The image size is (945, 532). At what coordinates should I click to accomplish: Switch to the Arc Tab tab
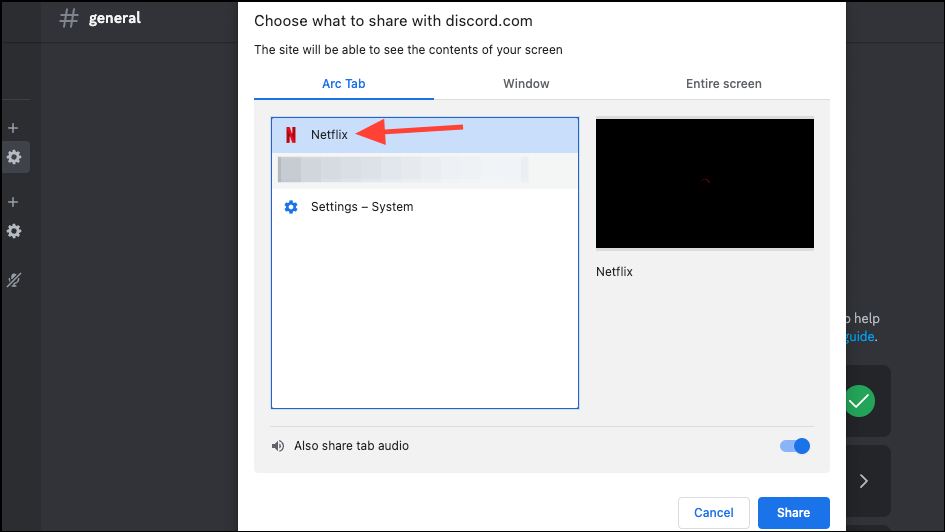point(344,84)
